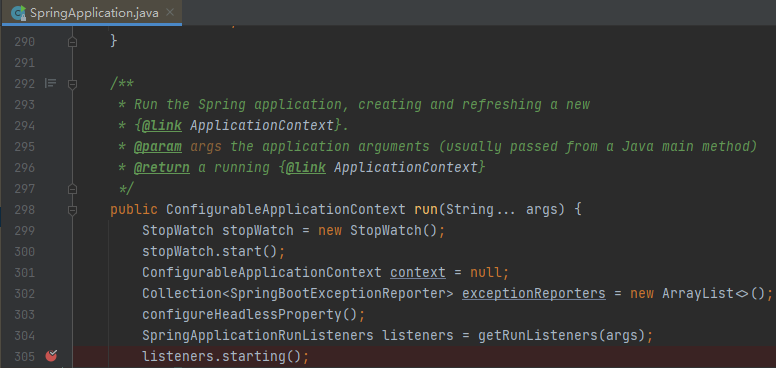
Task: Click the fold end marker at line 297
Action: tap(72, 189)
